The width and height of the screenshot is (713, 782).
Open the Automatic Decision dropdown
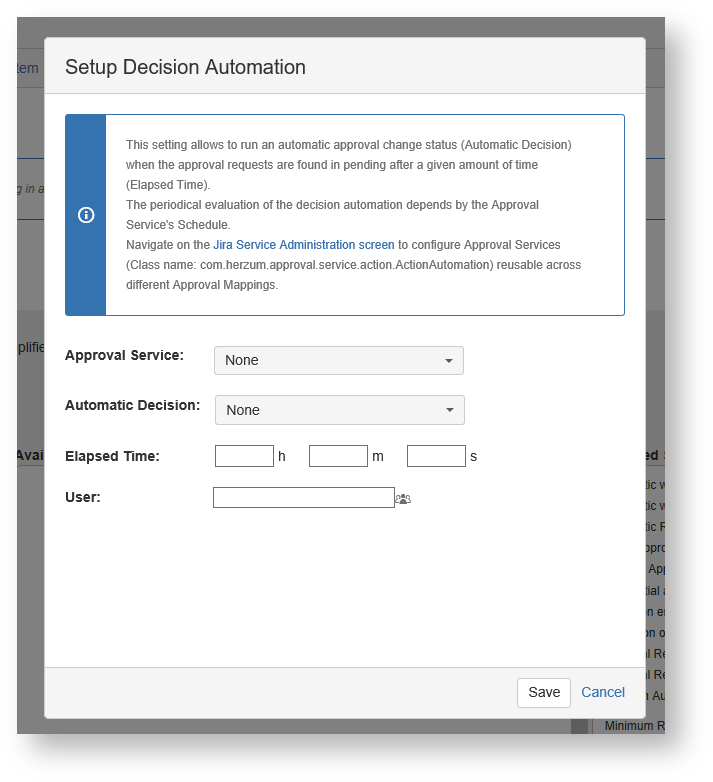(x=340, y=410)
